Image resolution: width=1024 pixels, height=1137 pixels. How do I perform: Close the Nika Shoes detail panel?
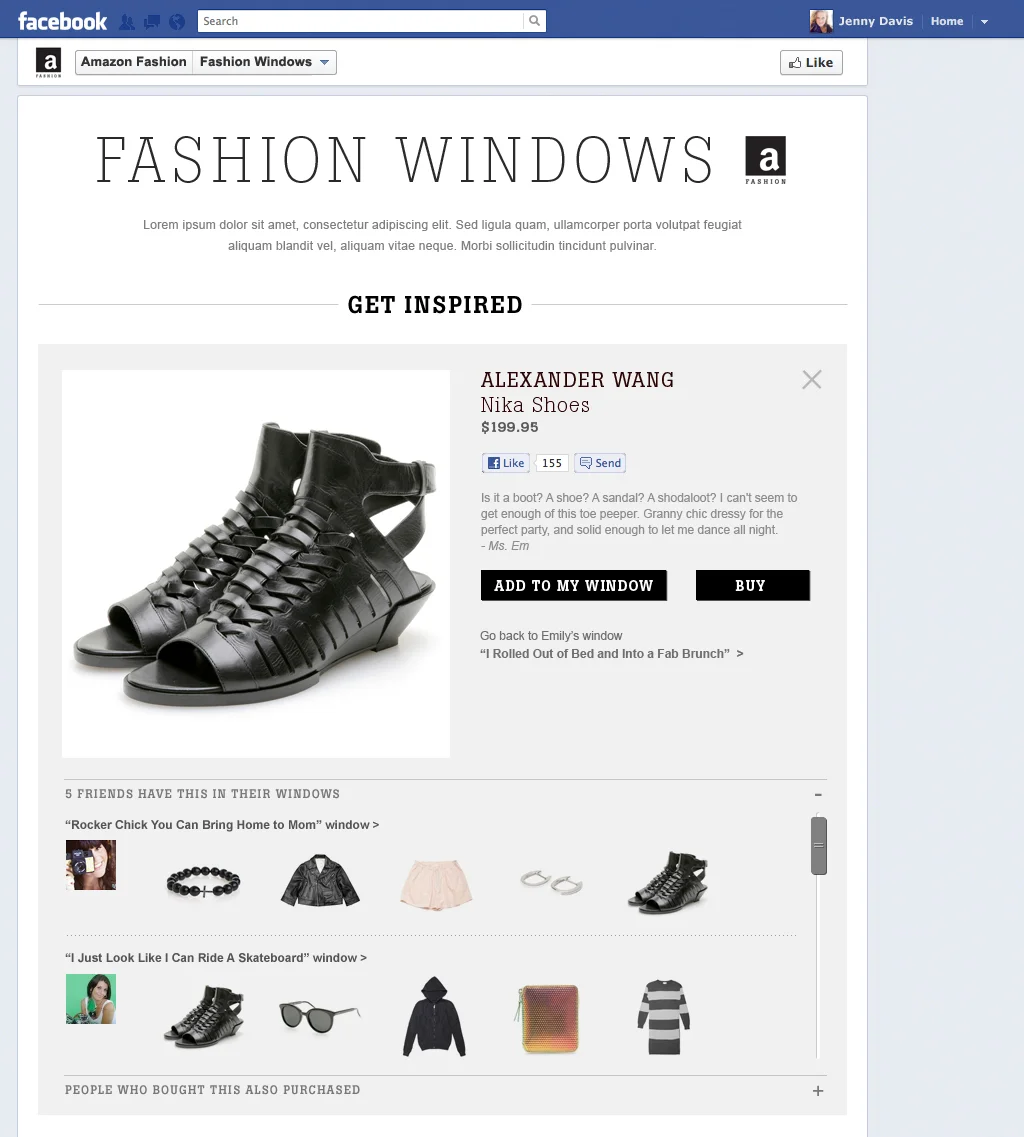click(x=812, y=379)
